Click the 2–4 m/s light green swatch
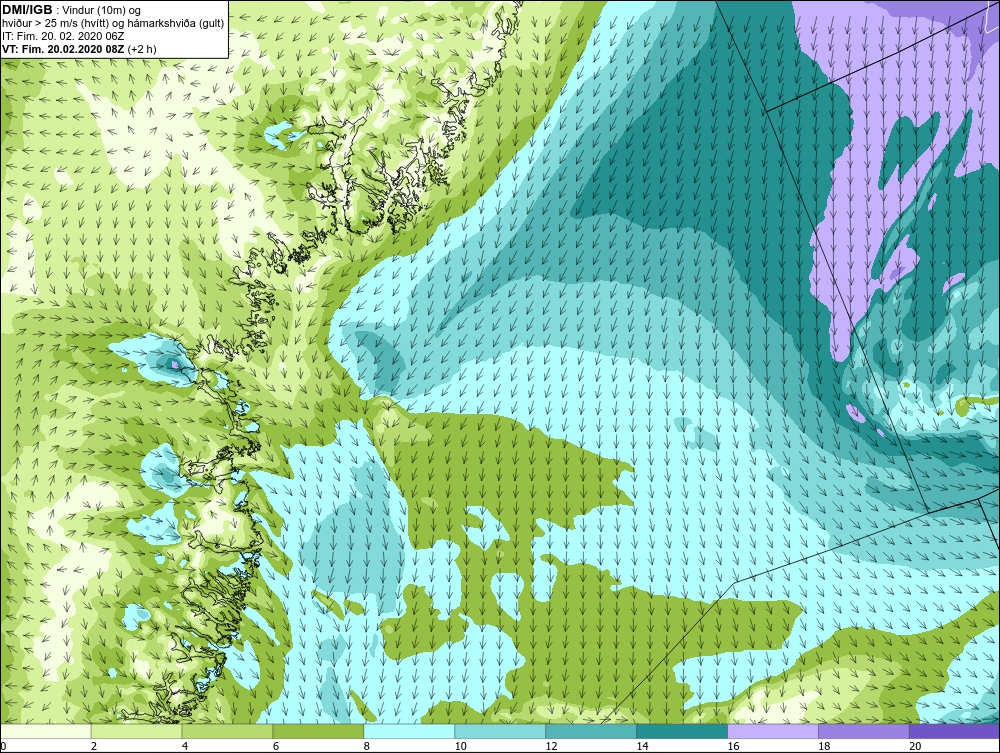The image size is (1000, 753). [136, 731]
